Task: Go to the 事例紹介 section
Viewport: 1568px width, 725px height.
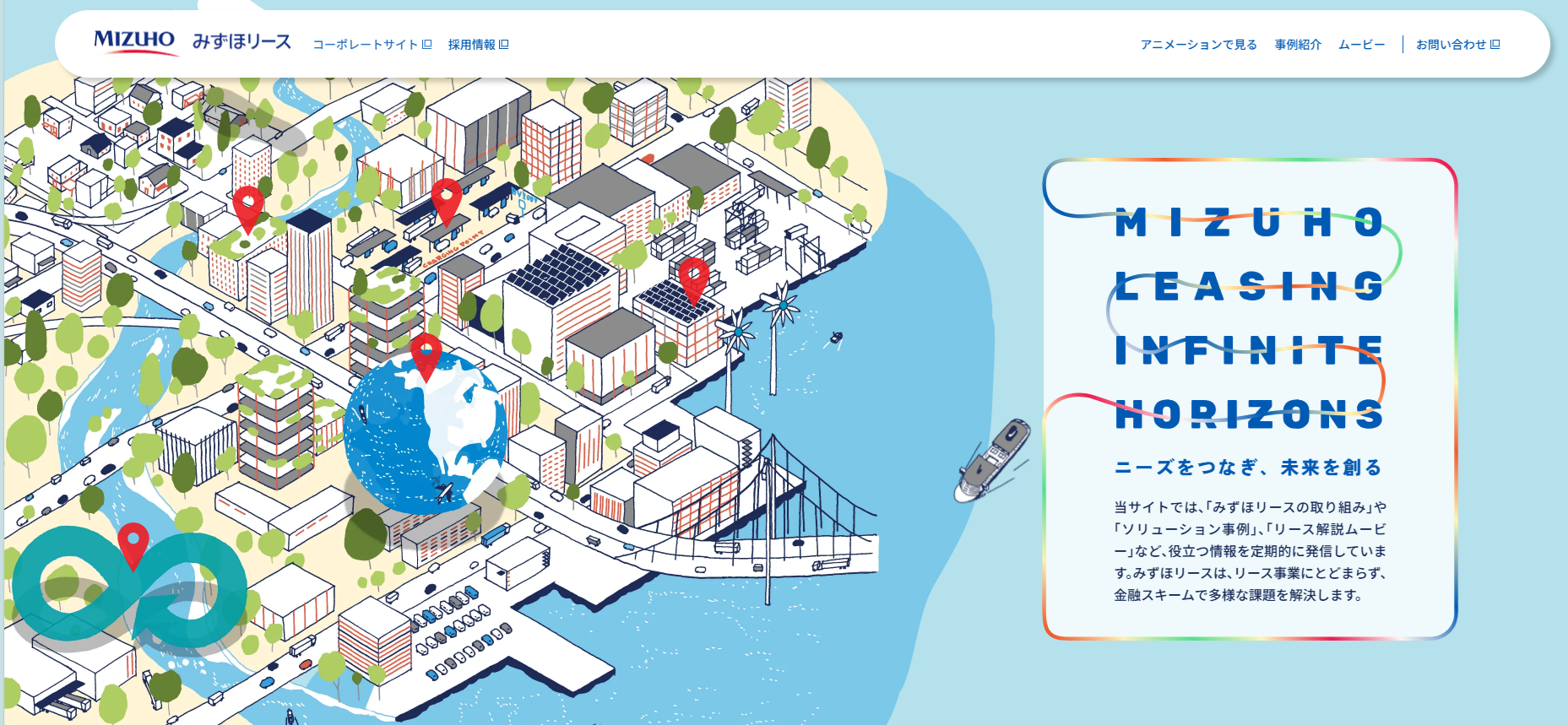Action: pyautogui.click(x=1298, y=45)
